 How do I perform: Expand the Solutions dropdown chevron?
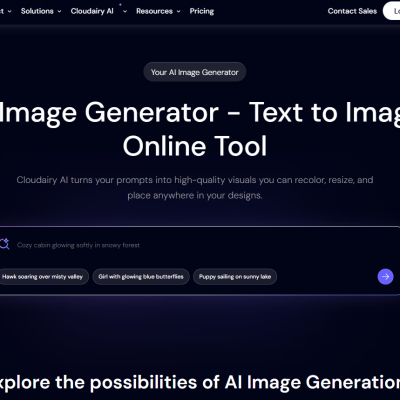click(x=59, y=11)
